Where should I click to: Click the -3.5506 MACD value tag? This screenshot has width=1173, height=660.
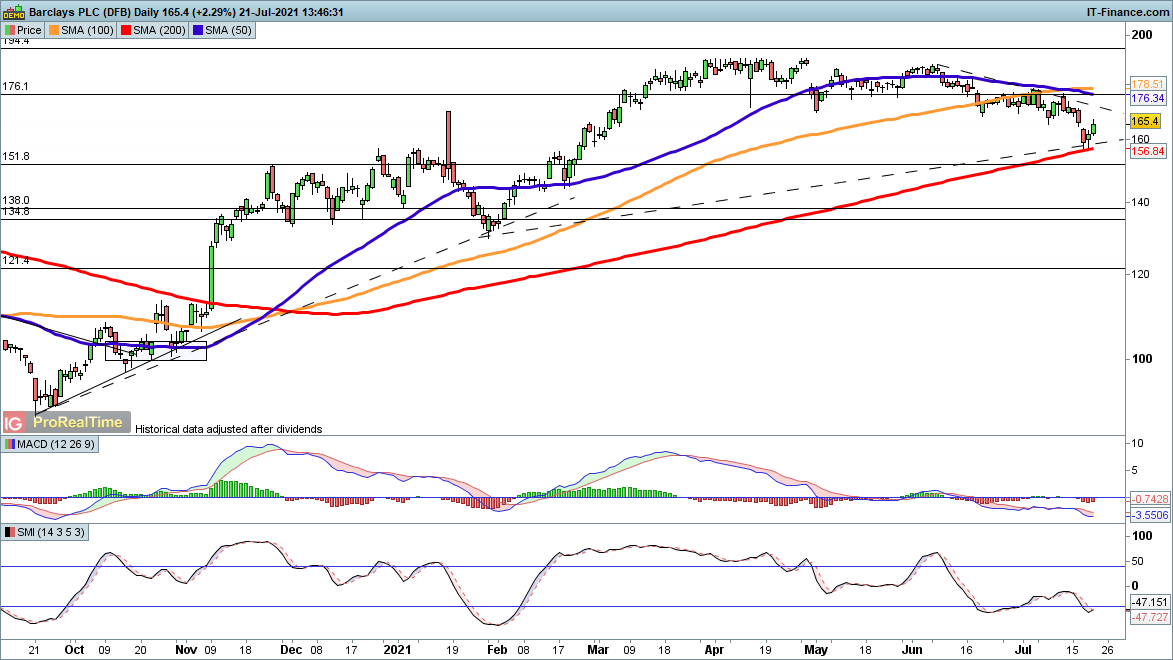(x=1149, y=516)
